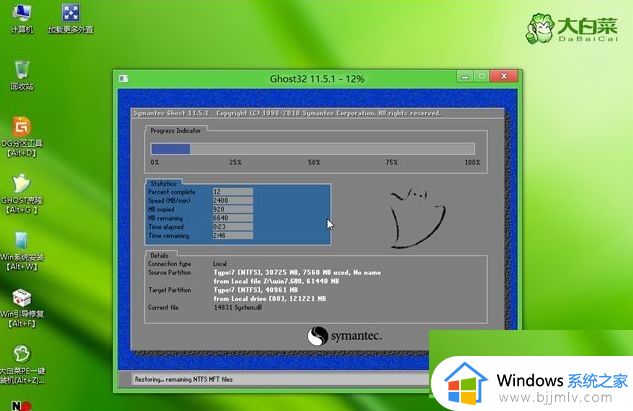Open the Recycle Bin desktop icon
Viewport: 633px width, 411px height.
pyautogui.click(x=22, y=75)
